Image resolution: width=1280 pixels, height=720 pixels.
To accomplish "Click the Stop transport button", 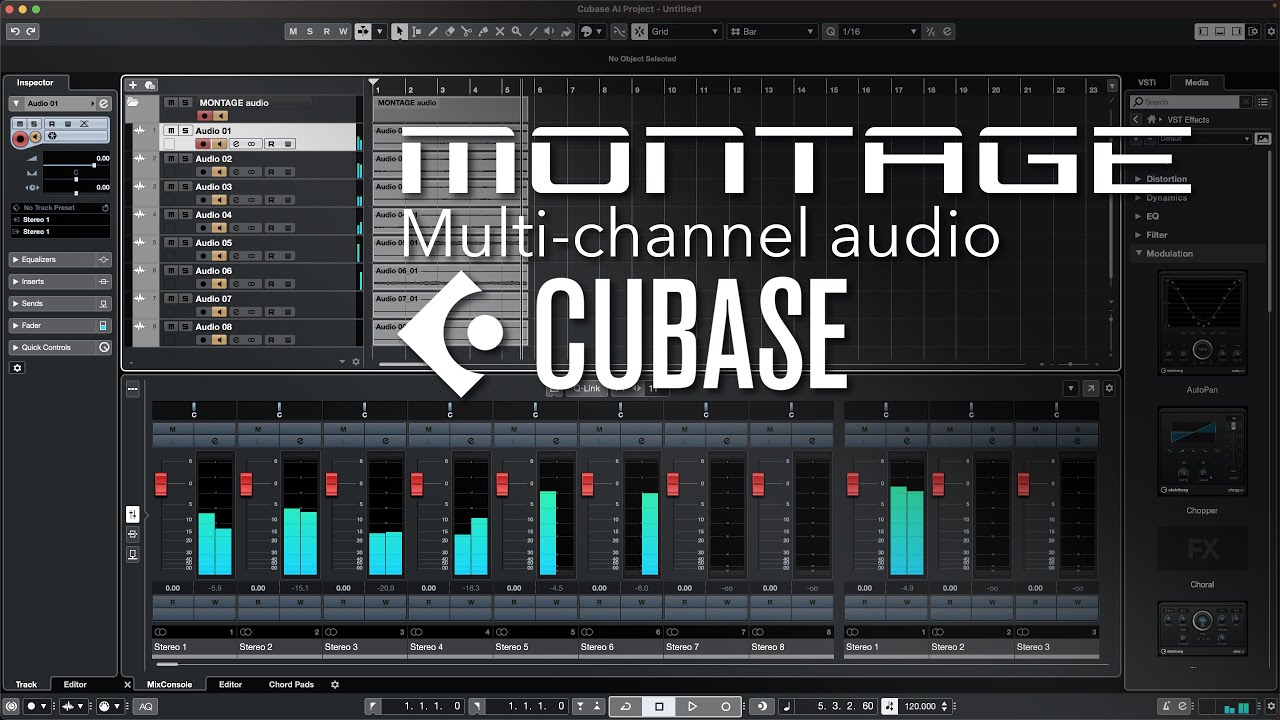I will pyautogui.click(x=659, y=706).
